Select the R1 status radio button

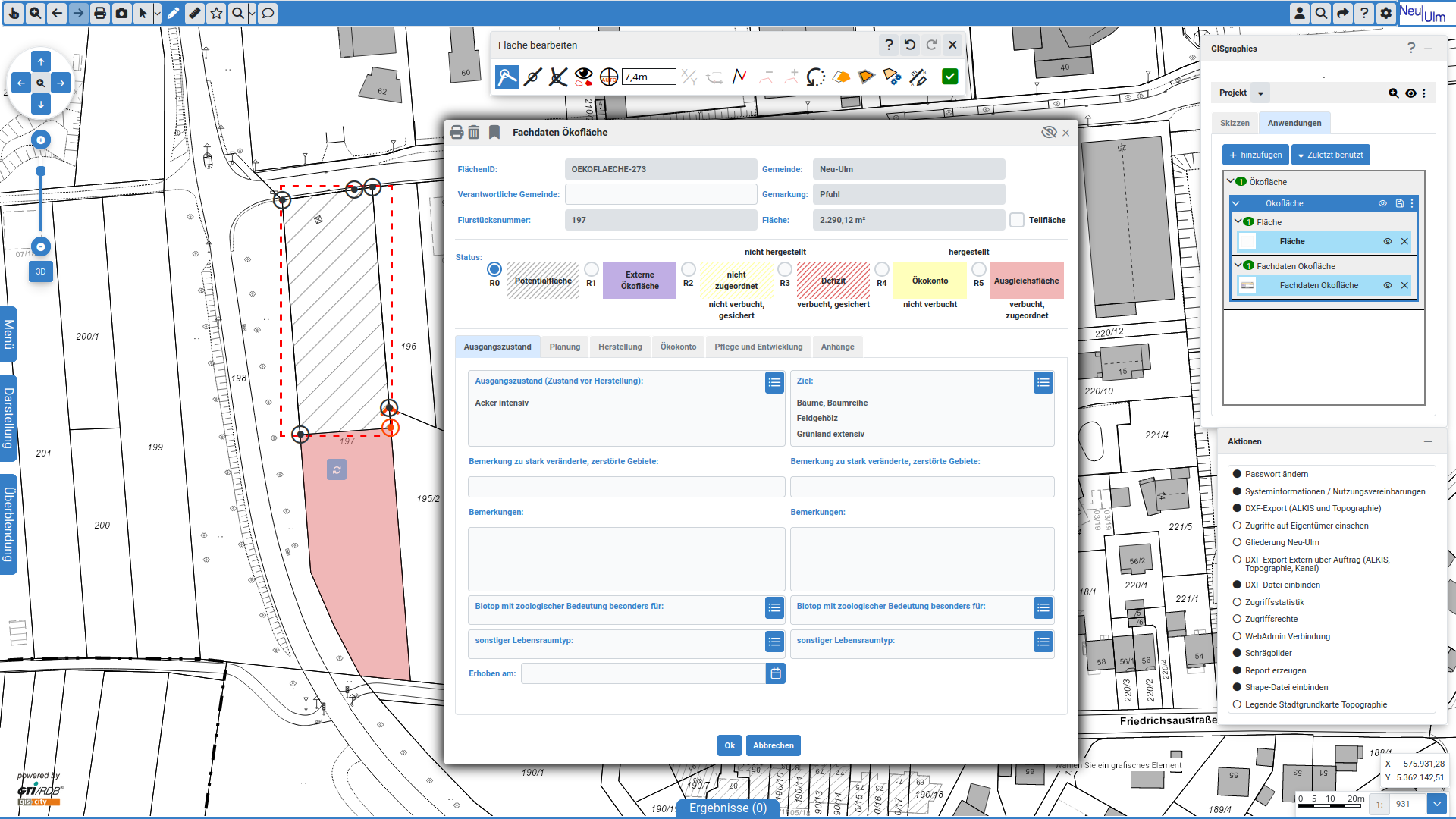591,269
